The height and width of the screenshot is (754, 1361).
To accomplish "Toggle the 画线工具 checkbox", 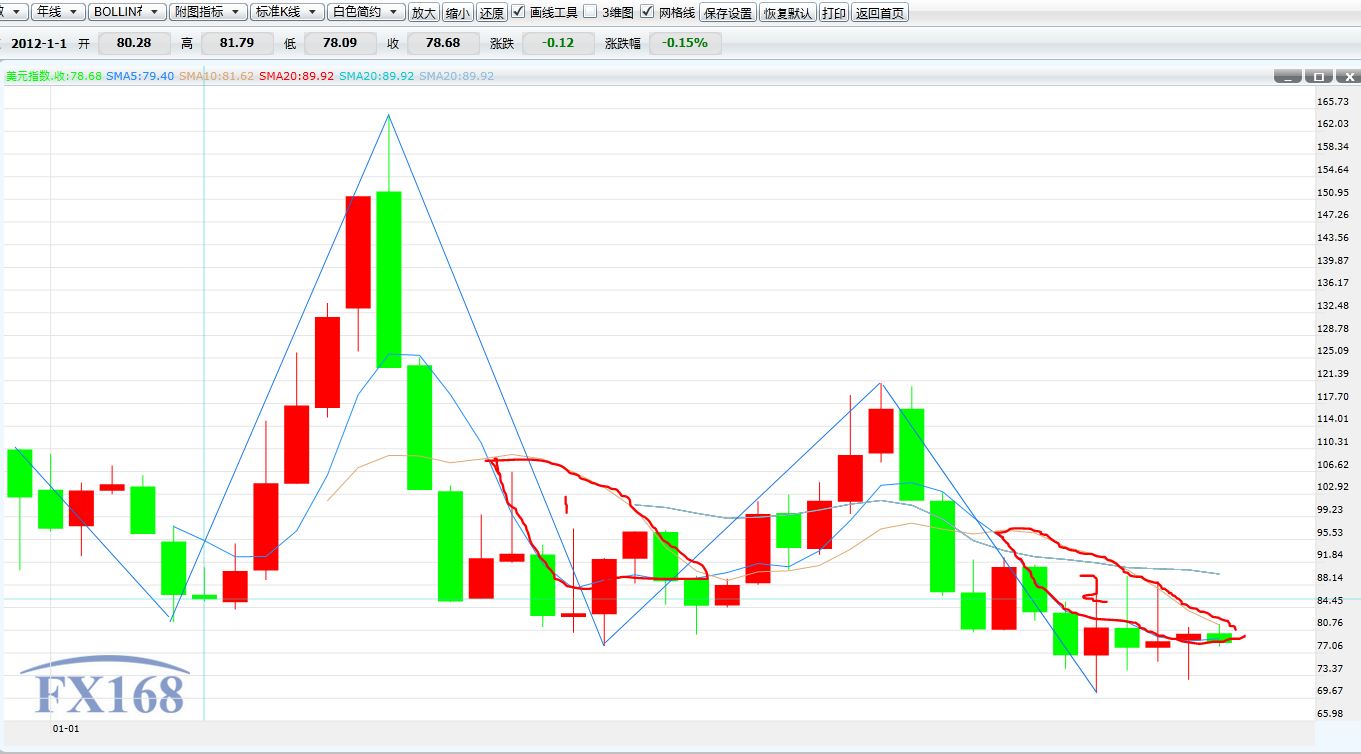I will [x=518, y=12].
